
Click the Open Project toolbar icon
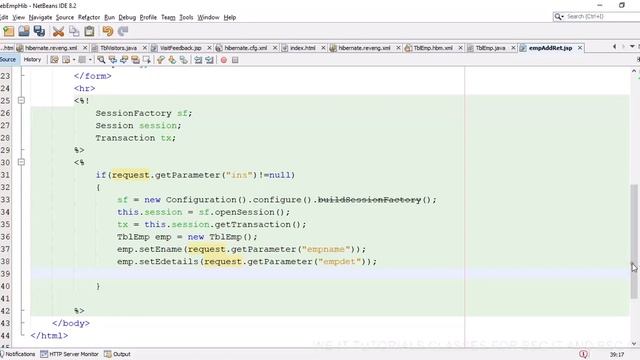(x=24, y=31)
